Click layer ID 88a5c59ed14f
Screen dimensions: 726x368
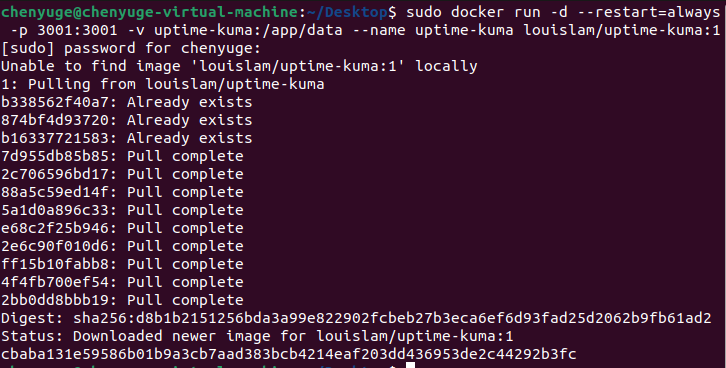pos(55,192)
